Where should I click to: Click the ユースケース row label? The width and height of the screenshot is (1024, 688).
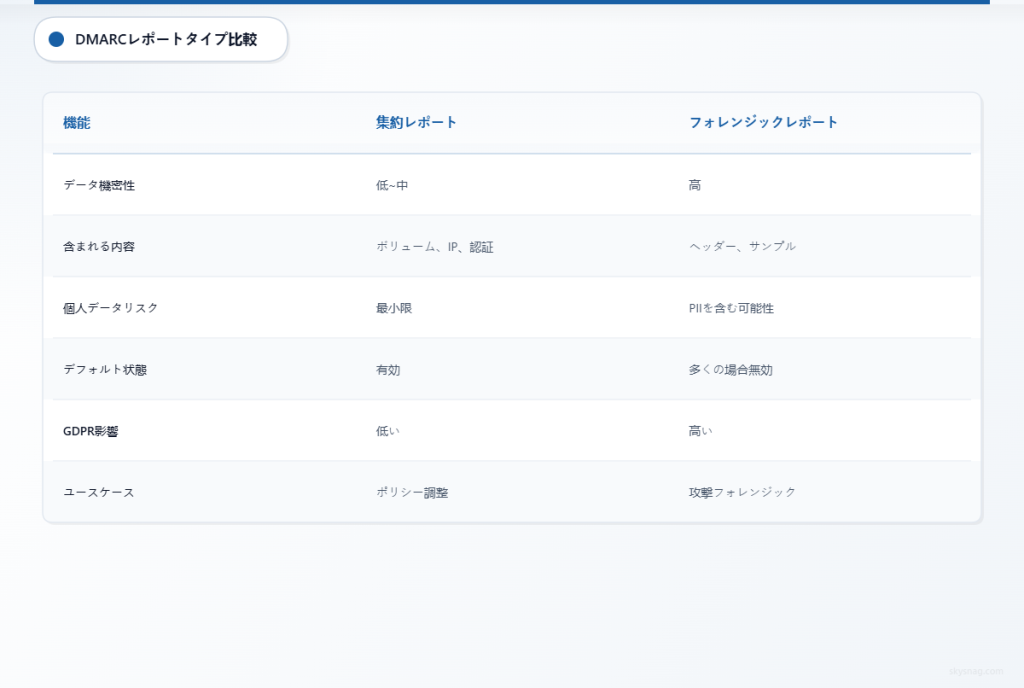tap(99, 492)
